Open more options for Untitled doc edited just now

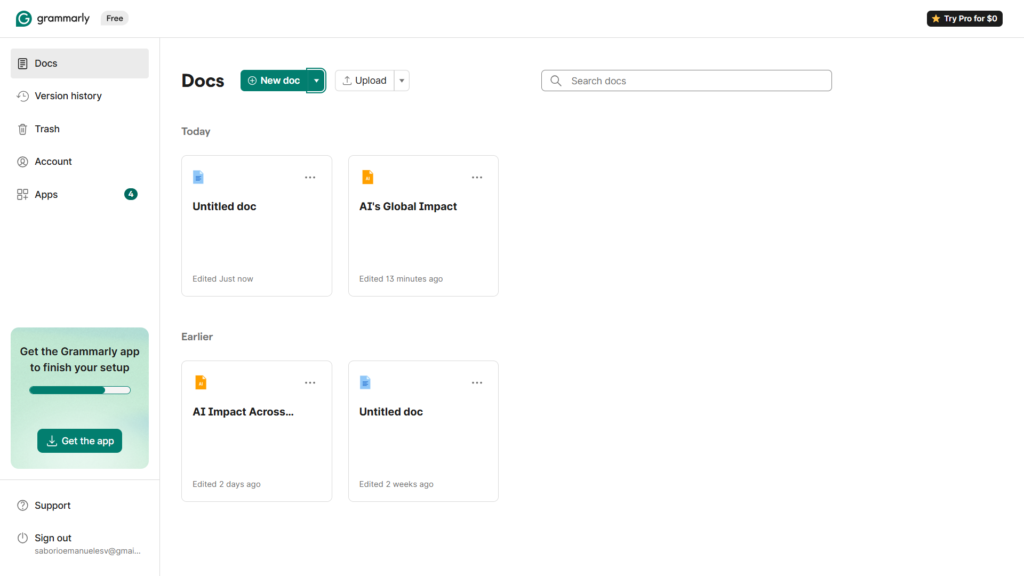310,178
